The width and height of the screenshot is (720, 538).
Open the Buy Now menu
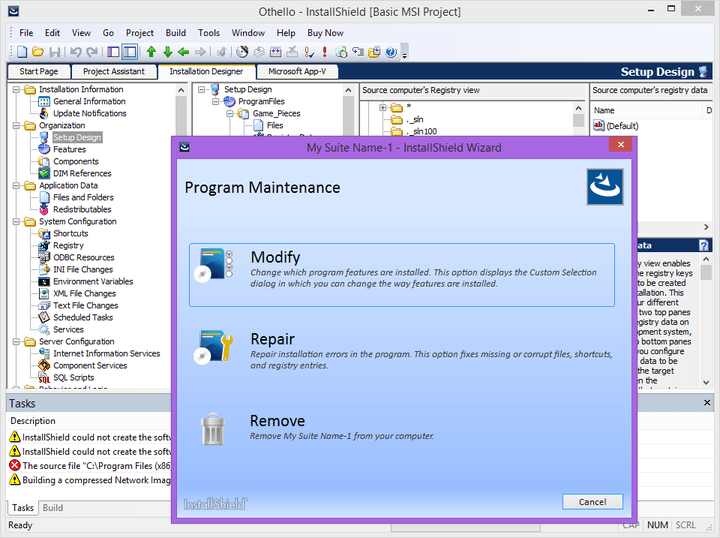pos(326,33)
